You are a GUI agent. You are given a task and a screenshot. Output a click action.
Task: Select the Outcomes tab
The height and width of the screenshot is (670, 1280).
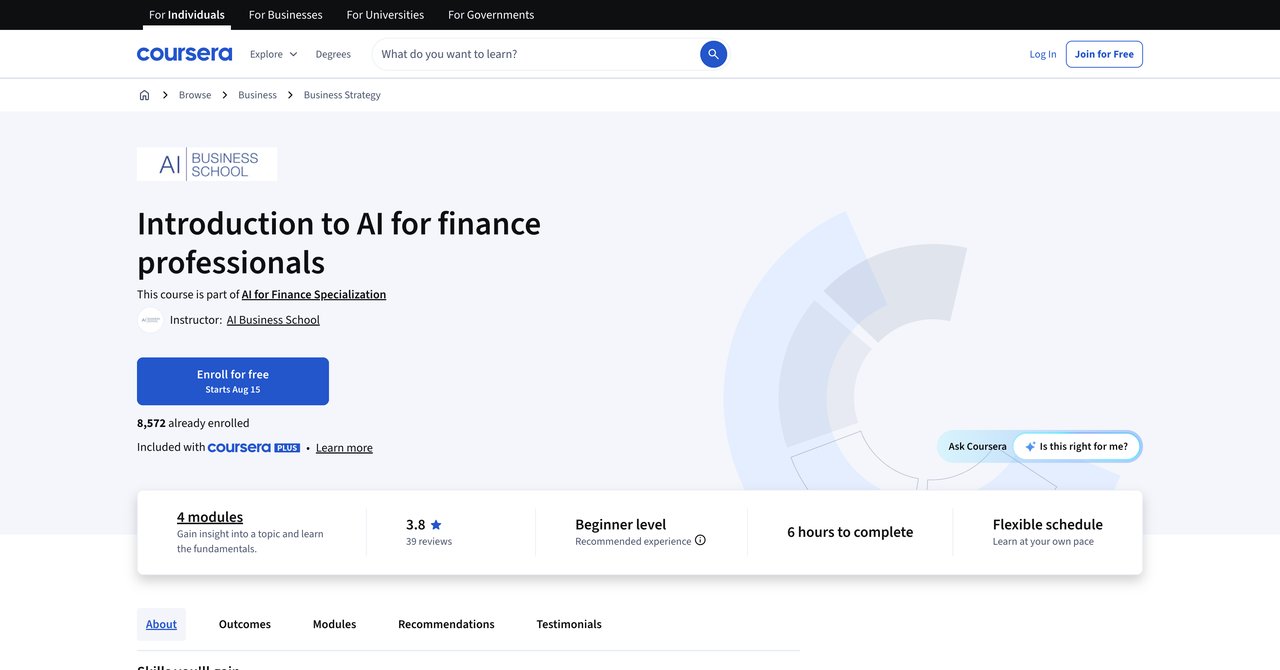coord(245,624)
